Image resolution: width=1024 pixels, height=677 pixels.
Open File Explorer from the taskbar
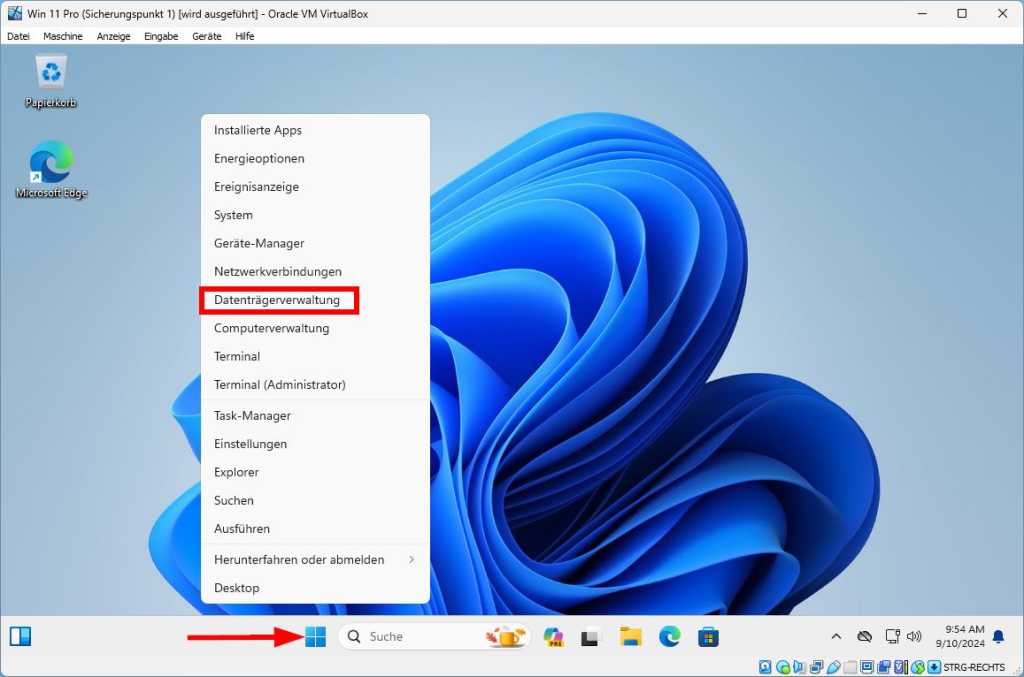coord(629,636)
